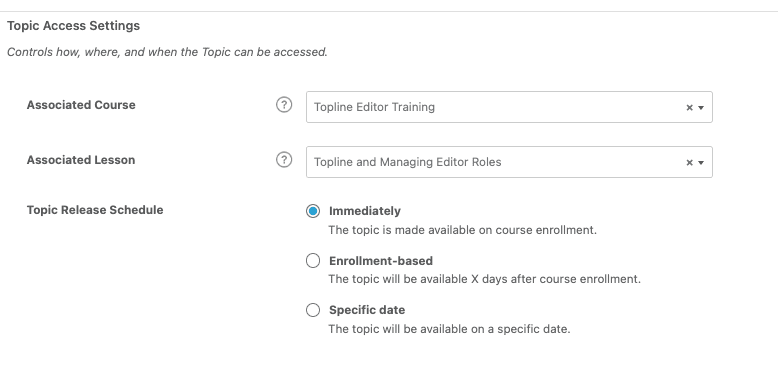Choose the Enrollment-based radio button

point(313,261)
